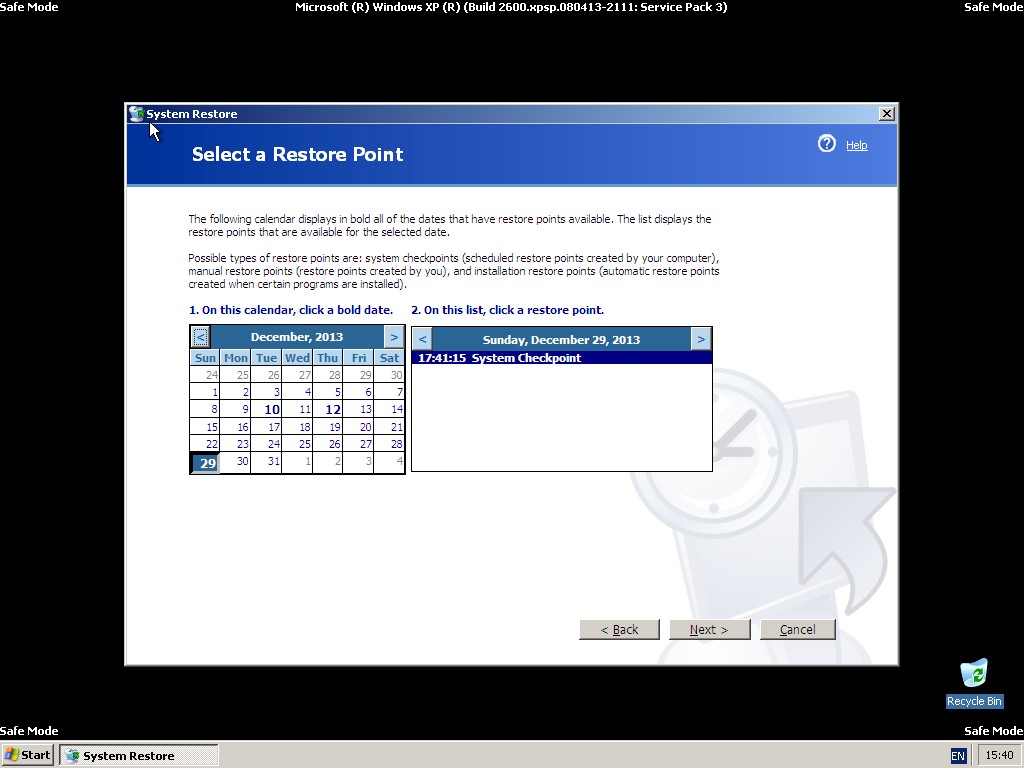1024x768 pixels.
Task: Click date 15 in the calendar
Action: [205, 427]
